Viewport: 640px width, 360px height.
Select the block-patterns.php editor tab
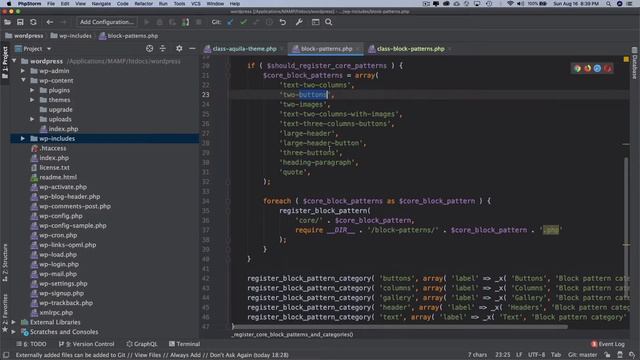325,49
